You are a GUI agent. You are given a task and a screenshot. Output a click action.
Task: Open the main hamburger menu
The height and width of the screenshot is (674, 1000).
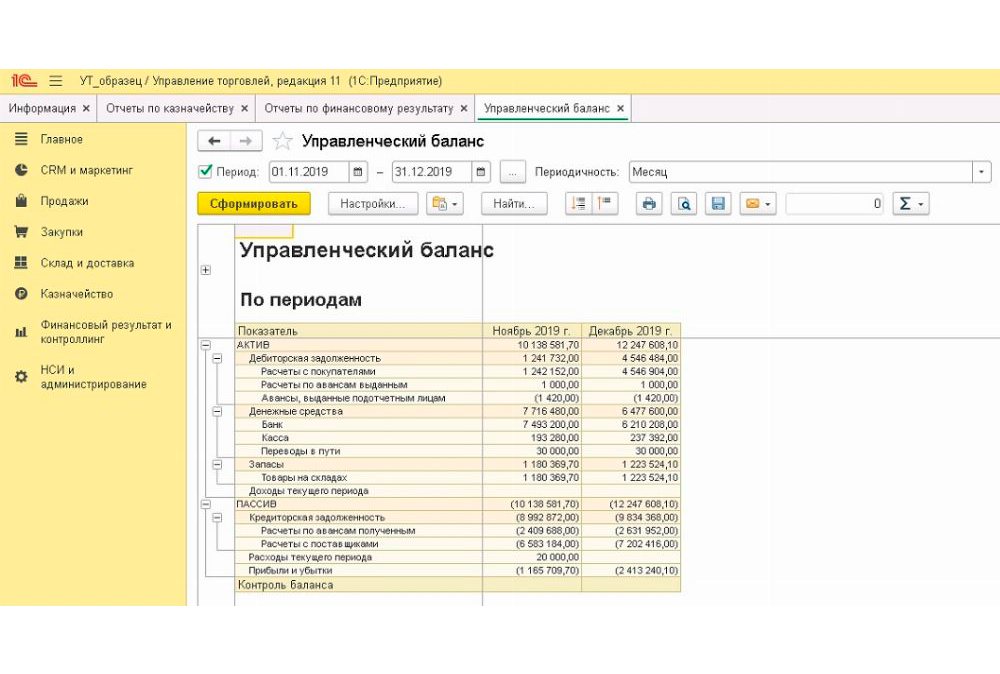(56, 81)
